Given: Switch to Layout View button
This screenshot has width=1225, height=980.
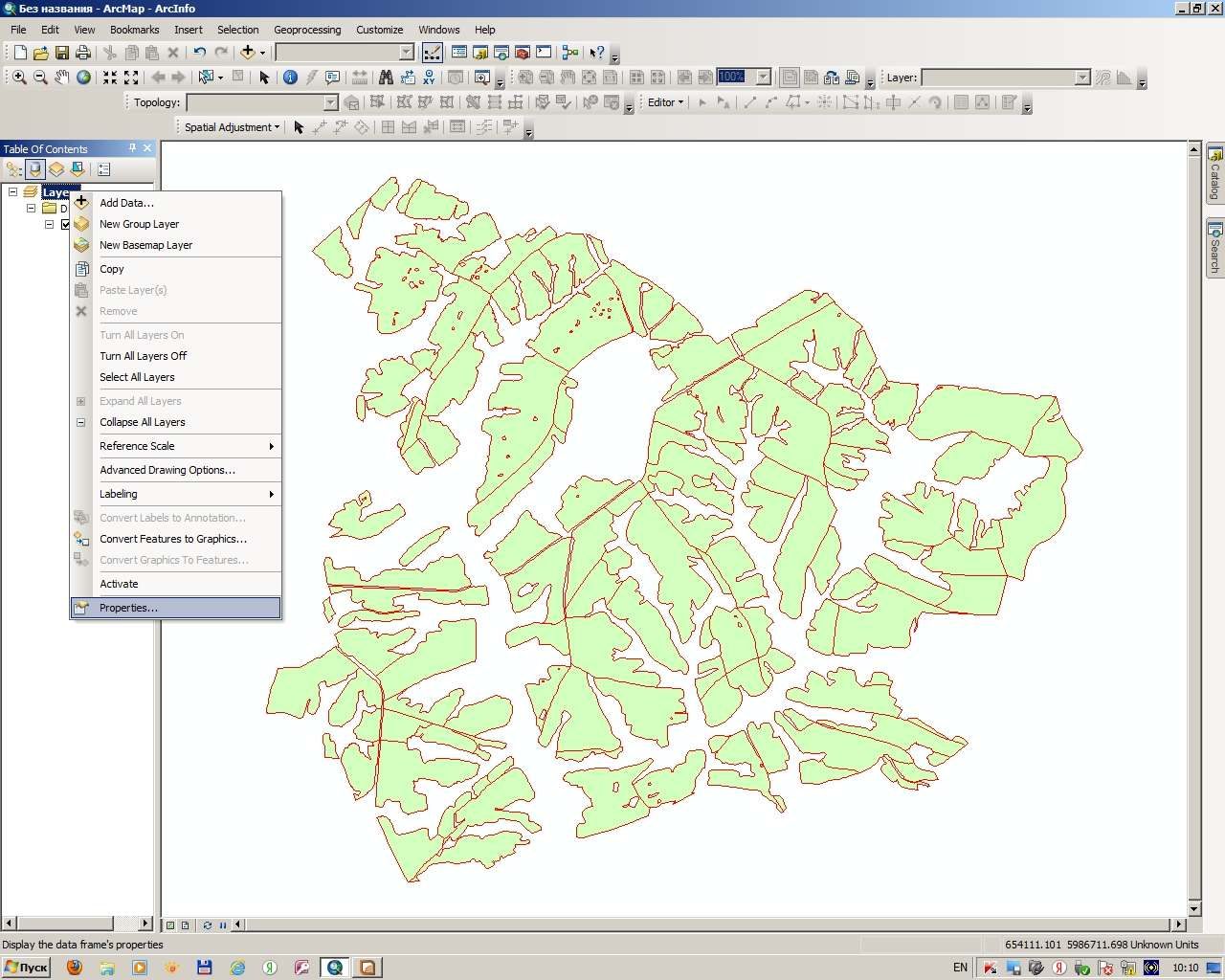Looking at the screenshot, I should point(185,924).
